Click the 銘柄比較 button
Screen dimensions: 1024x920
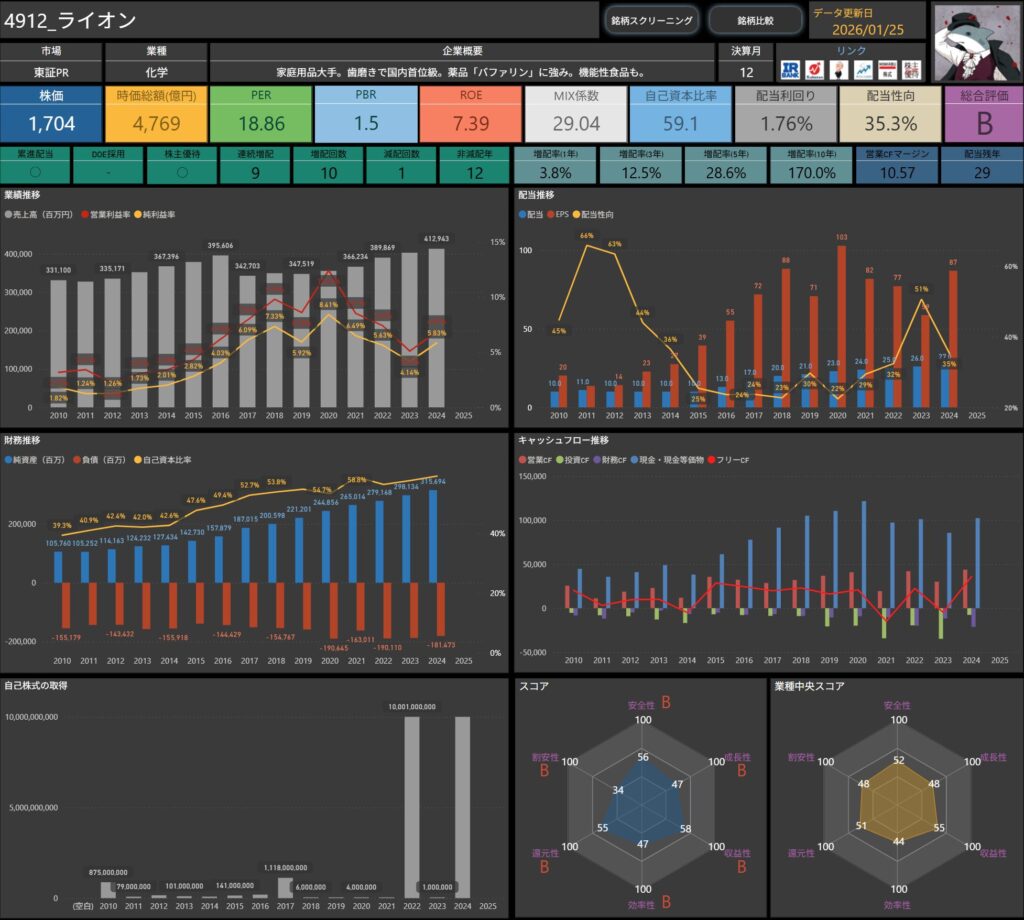pos(755,20)
